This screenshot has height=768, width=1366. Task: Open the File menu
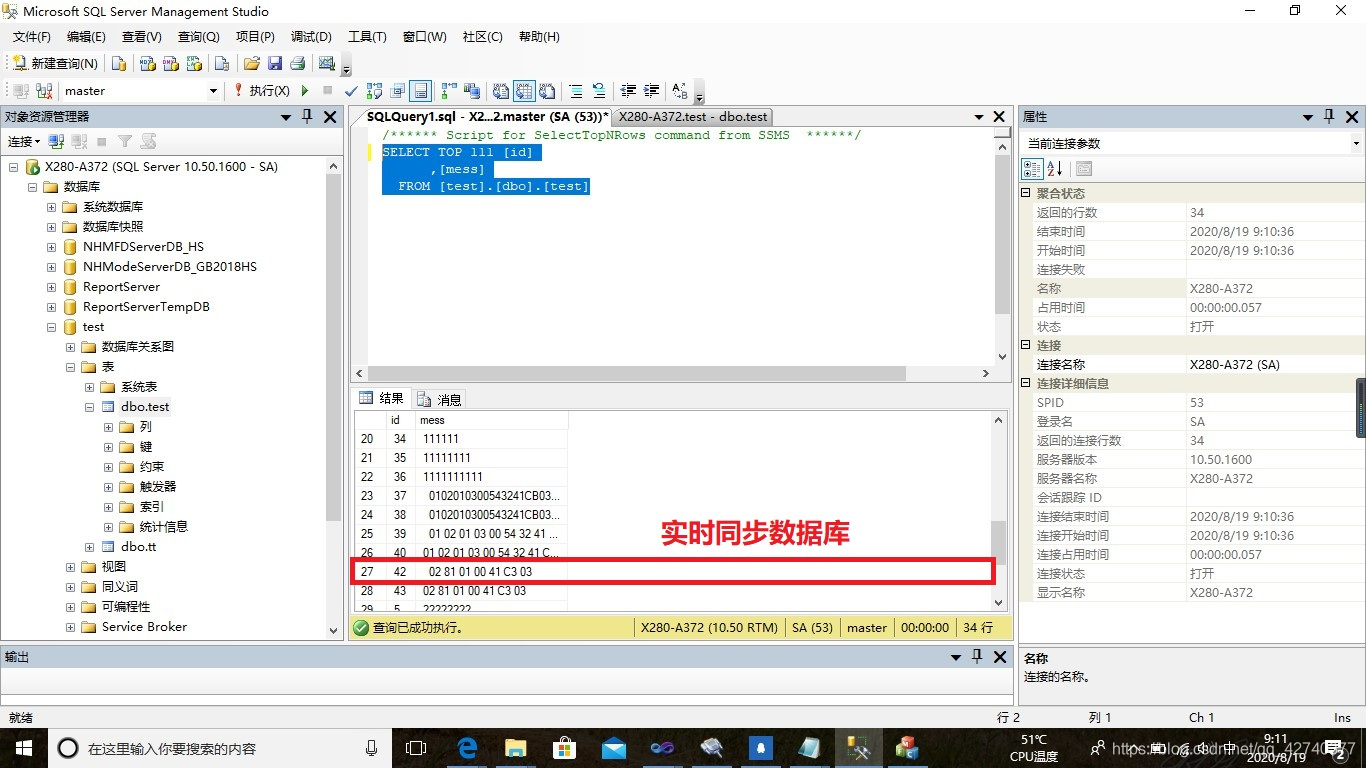point(32,36)
